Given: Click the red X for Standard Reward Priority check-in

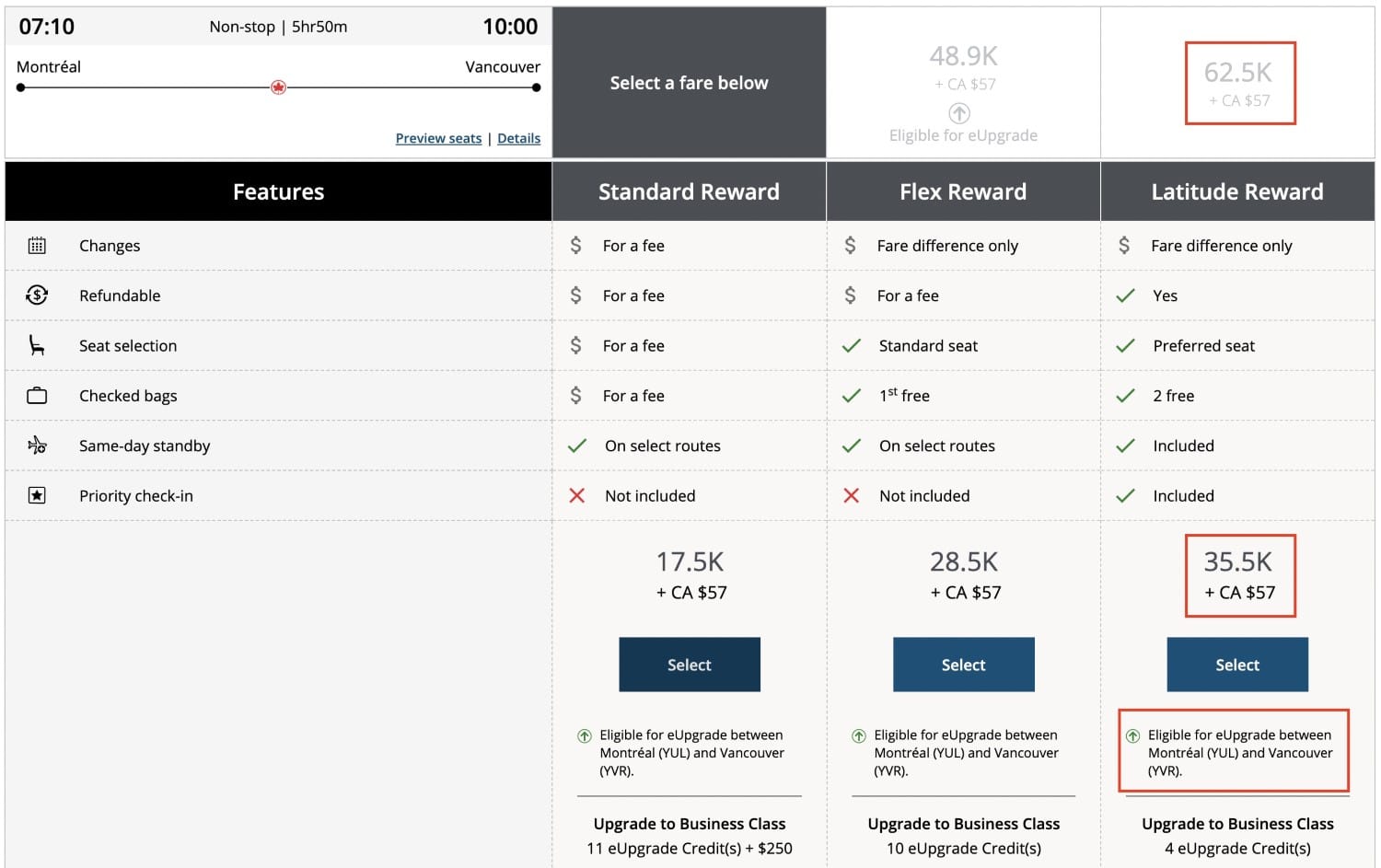Looking at the screenshot, I should [x=577, y=495].
